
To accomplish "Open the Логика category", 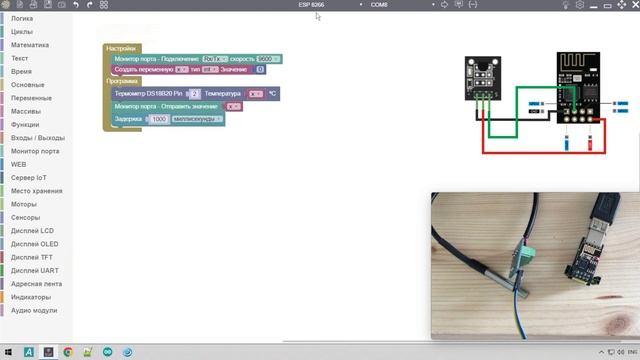I will click(x=22, y=18).
